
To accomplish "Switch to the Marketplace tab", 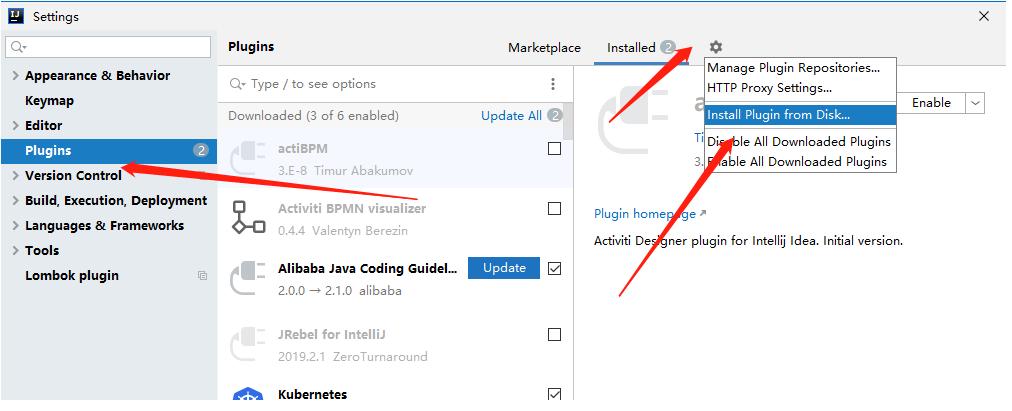I will pos(544,48).
